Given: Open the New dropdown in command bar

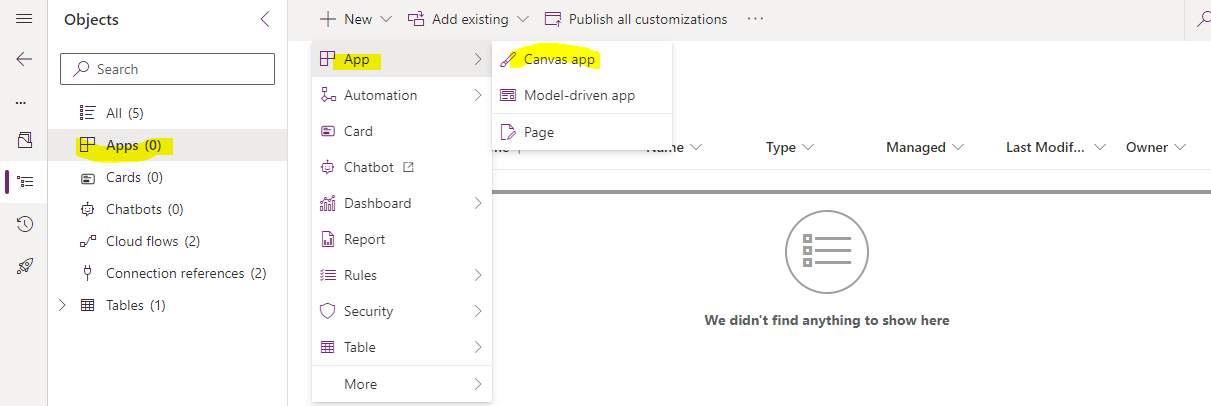Looking at the screenshot, I should (x=355, y=19).
